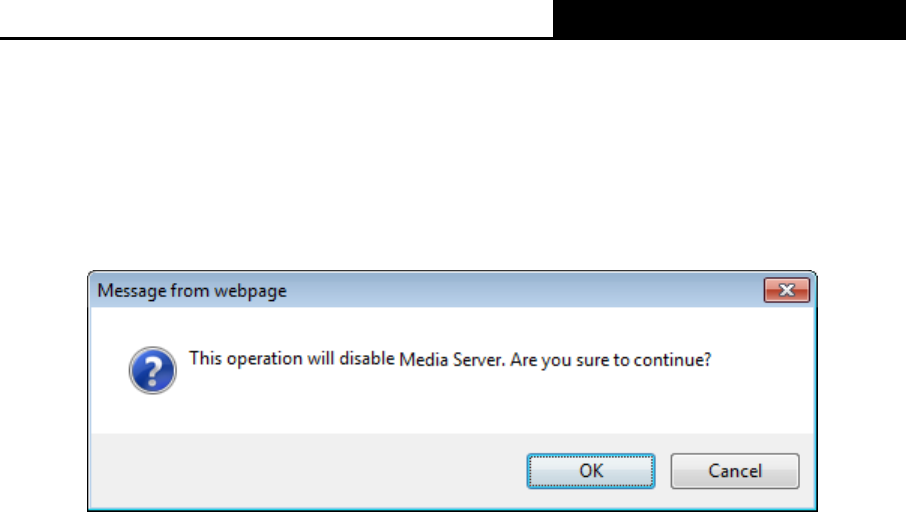Click the white dialog body below the message

(450, 410)
